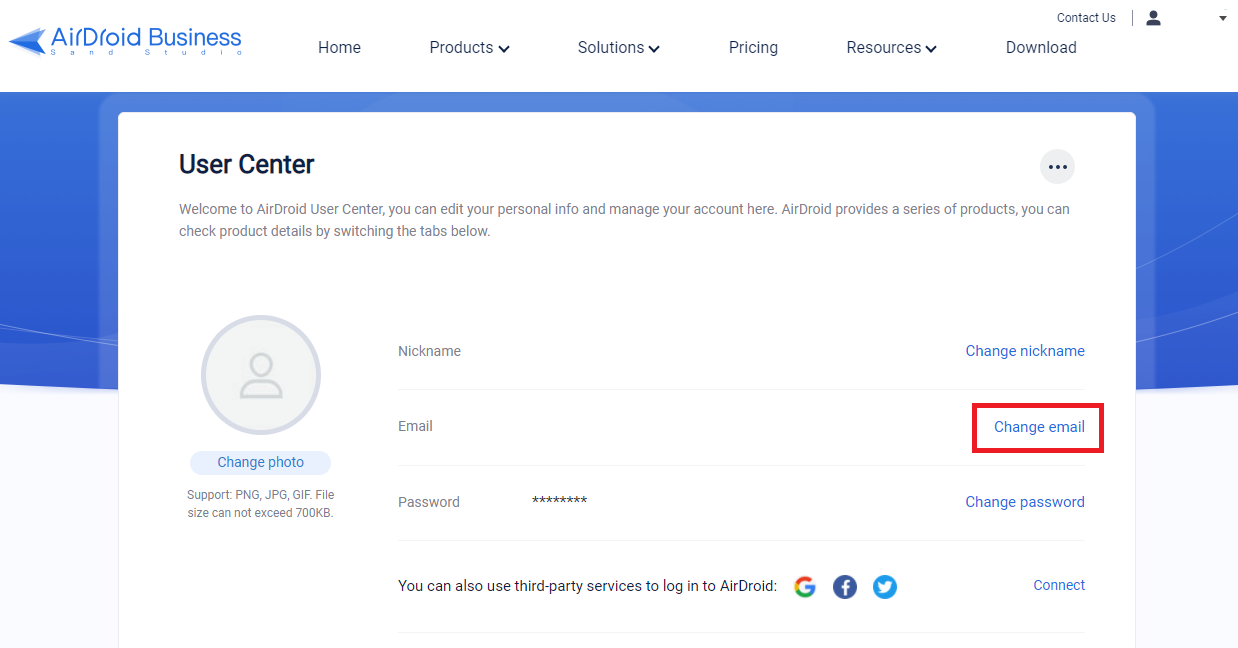Screen dimensions: 1238x648
Task: Click the Change photo button
Action: [x=261, y=462]
